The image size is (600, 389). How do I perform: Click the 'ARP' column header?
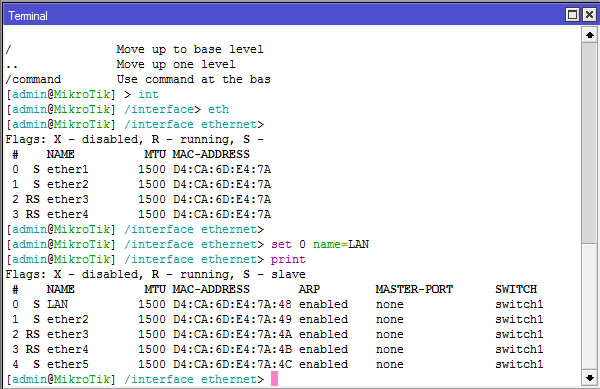(x=309, y=289)
